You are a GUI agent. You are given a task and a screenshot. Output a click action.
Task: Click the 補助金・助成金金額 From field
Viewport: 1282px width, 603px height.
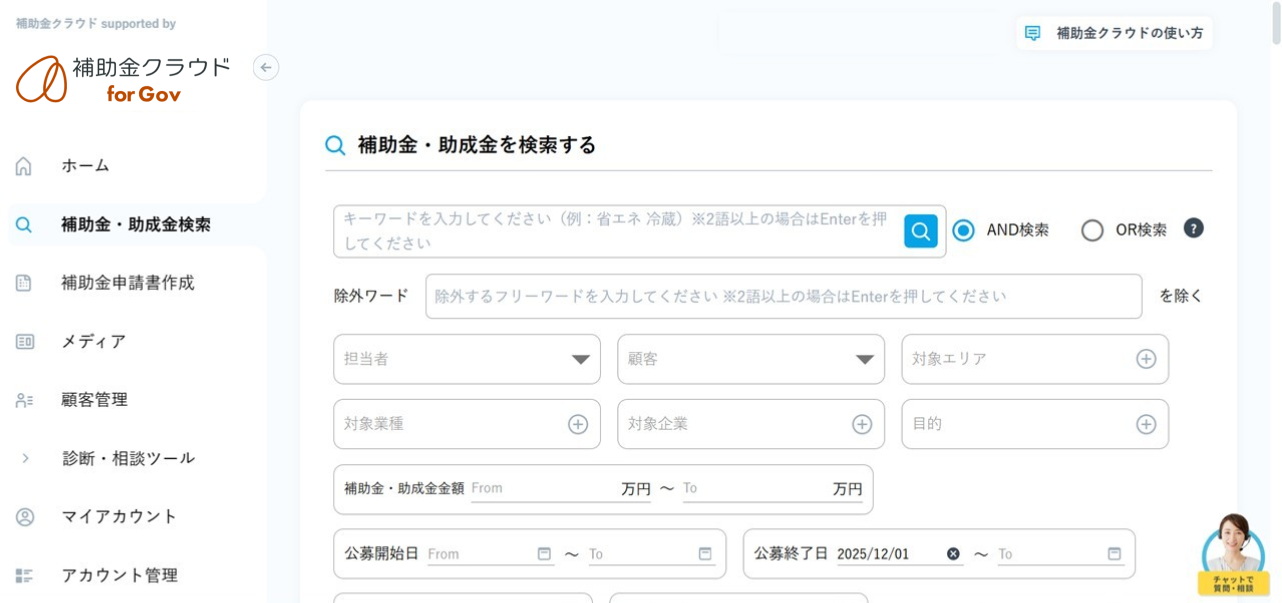click(544, 488)
